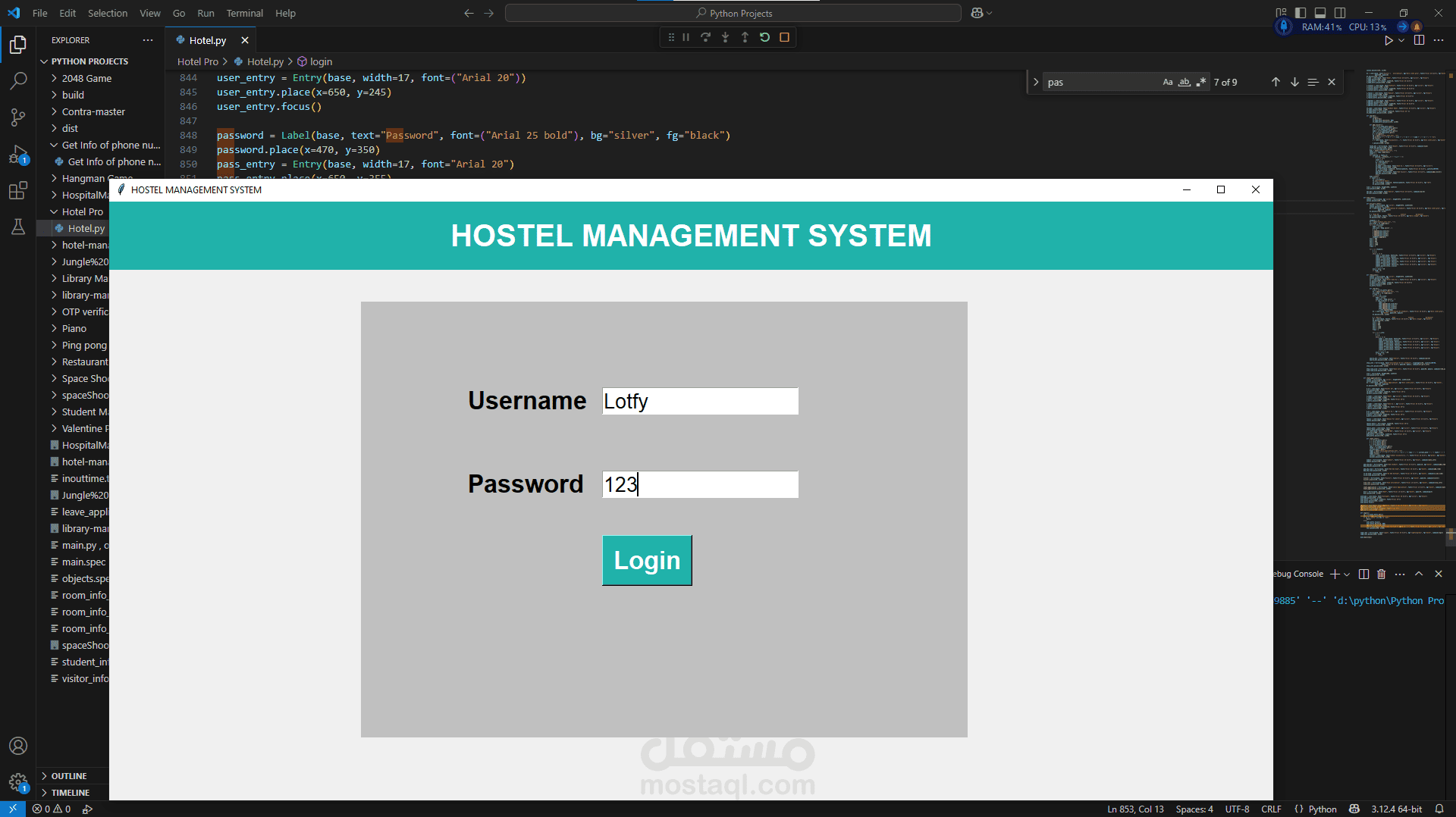This screenshot has width=1456, height=817.
Task: Open the Testing flask view
Action: pyautogui.click(x=18, y=227)
